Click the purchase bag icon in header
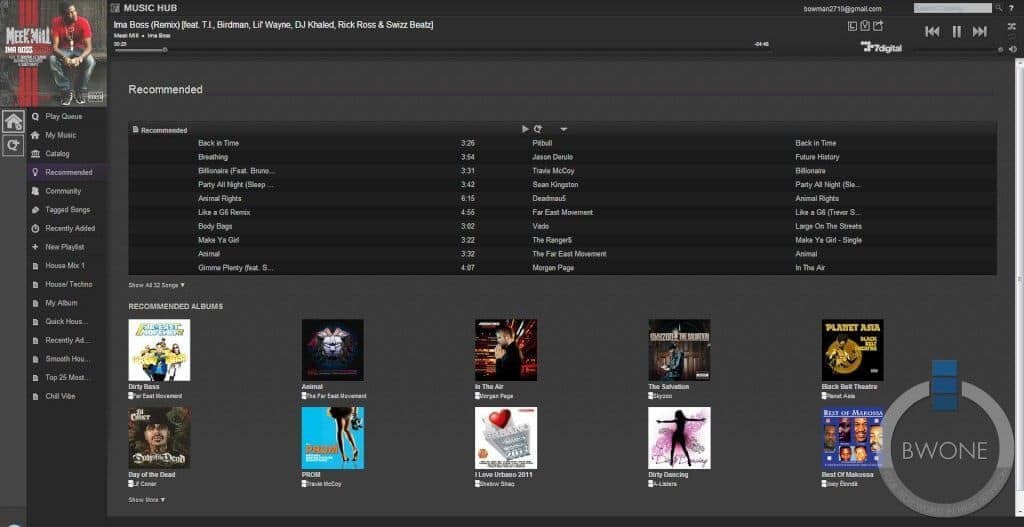 coord(865,26)
